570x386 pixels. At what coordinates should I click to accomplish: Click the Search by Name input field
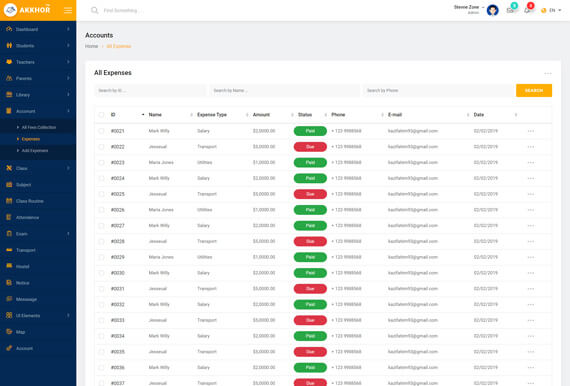[285, 91]
